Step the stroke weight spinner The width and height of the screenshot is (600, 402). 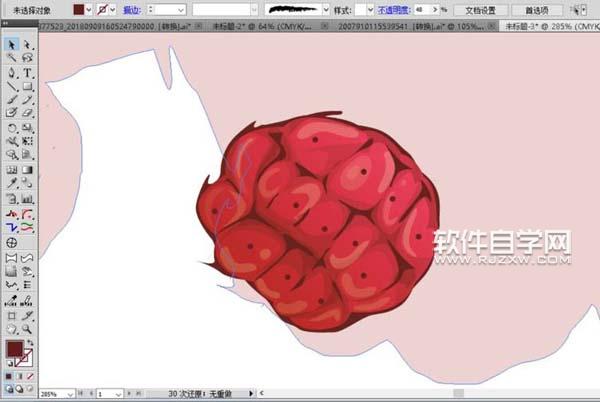tap(151, 10)
